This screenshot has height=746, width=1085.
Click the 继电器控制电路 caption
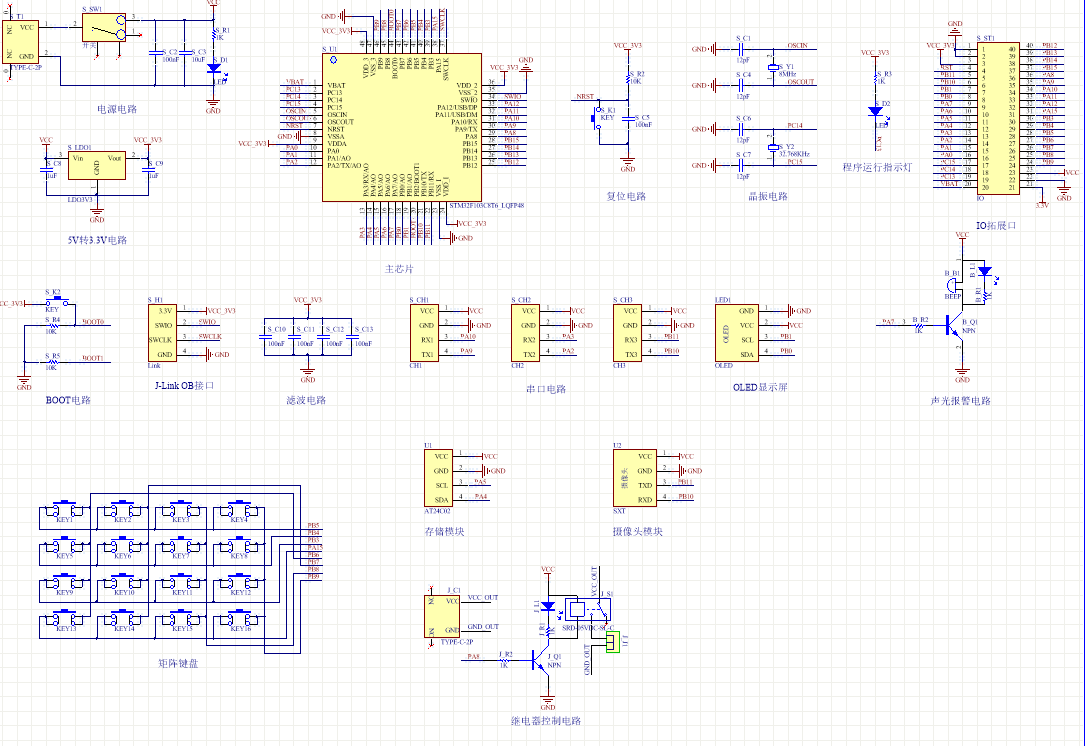[546, 720]
